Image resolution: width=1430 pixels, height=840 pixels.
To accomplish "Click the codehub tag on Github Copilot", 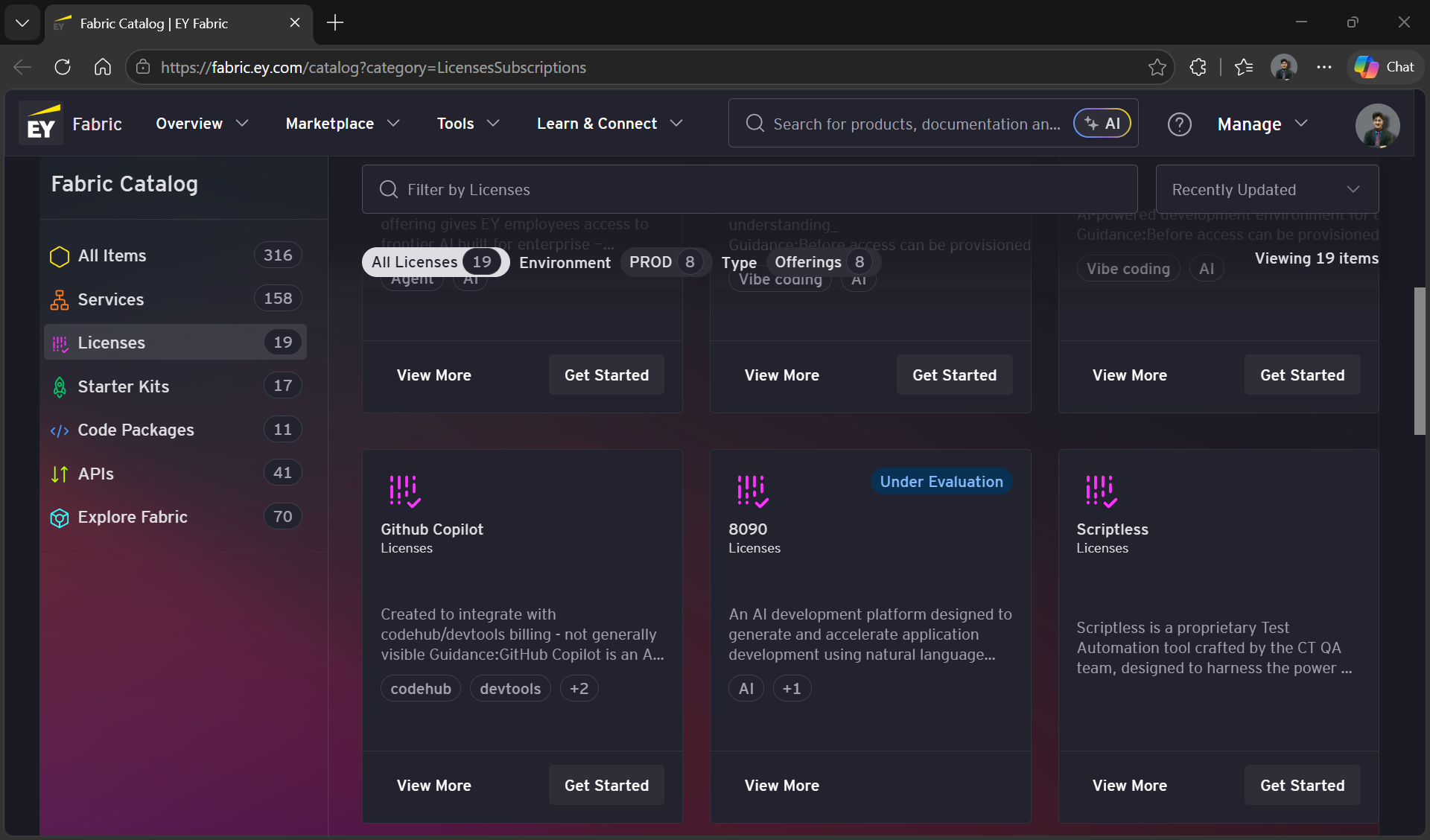I will tap(421, 689).
